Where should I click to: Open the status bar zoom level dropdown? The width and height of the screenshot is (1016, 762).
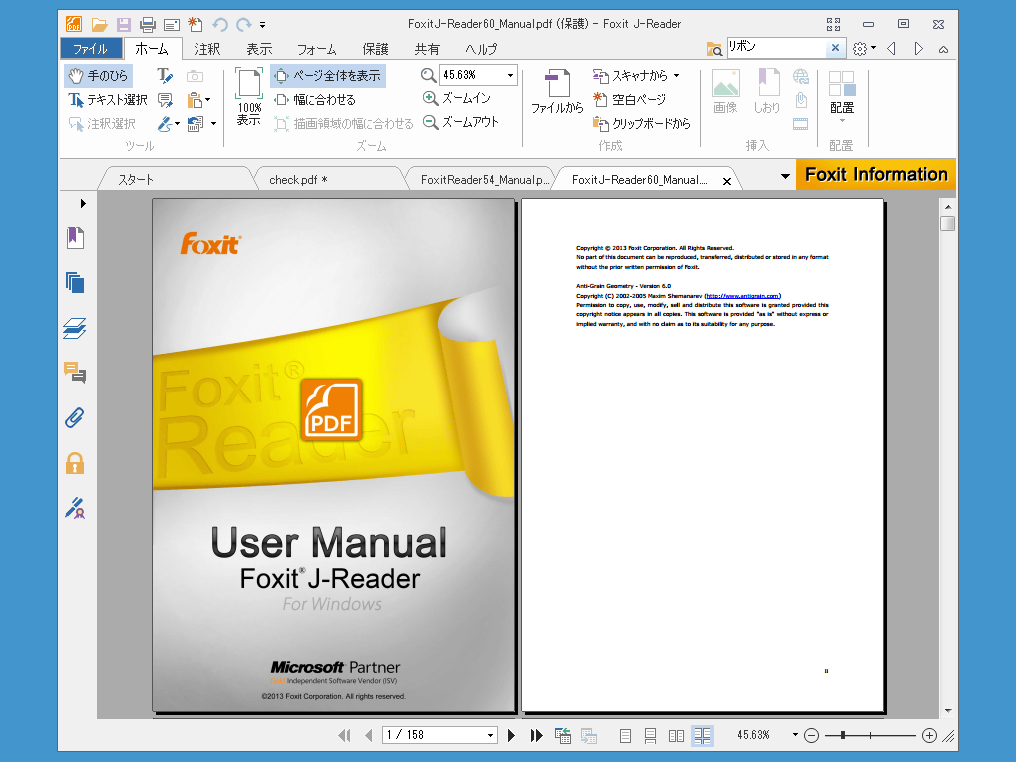pos(795,735)
